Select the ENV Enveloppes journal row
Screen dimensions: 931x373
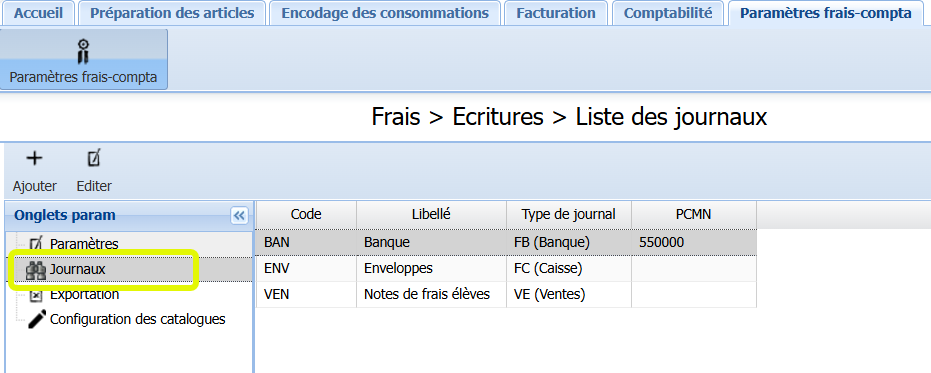[x=506, y=268]
